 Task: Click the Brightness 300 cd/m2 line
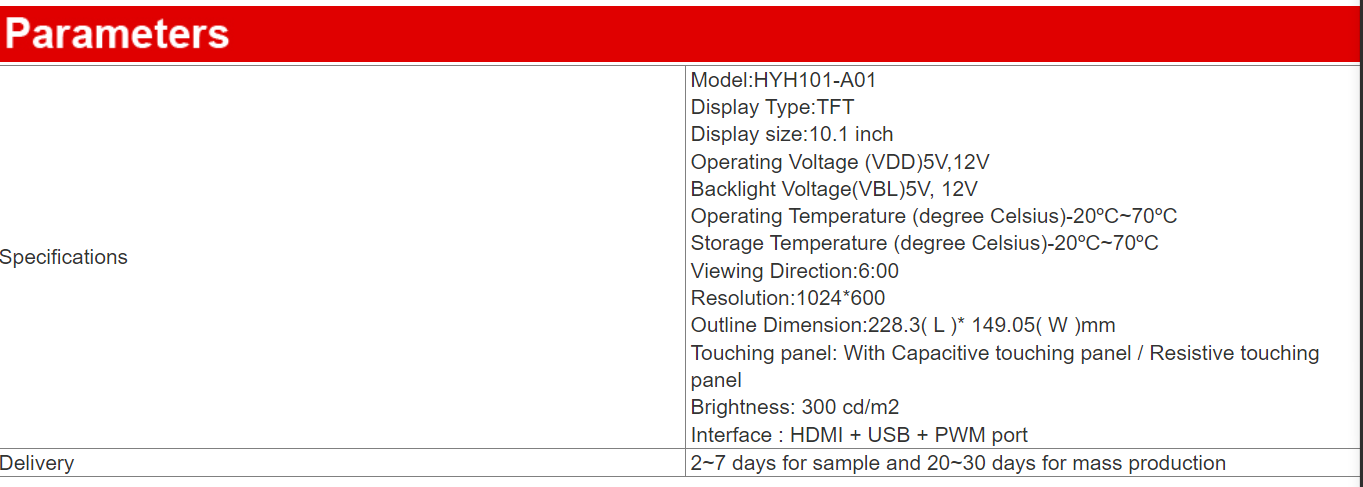tap(794, 407)
